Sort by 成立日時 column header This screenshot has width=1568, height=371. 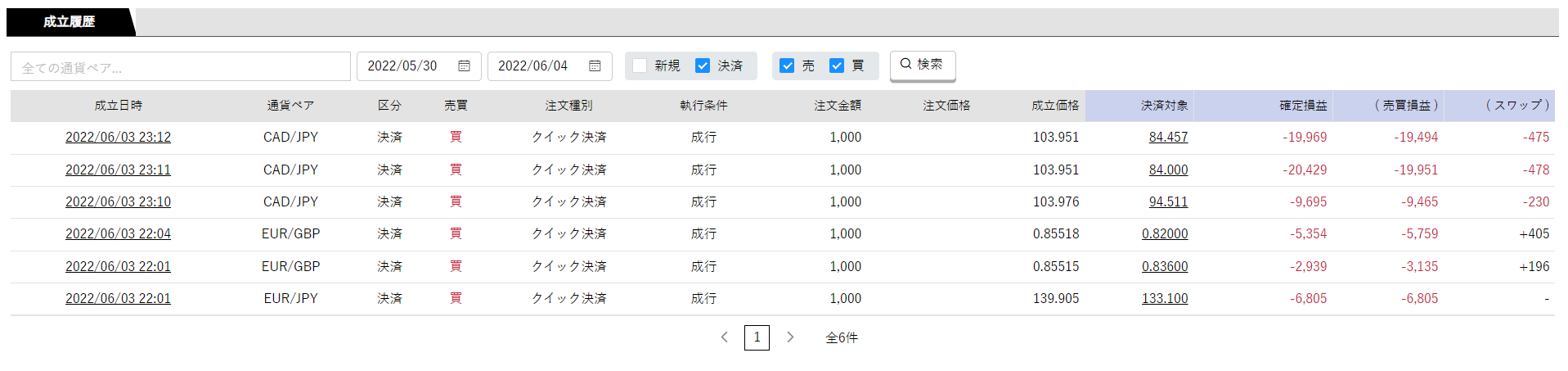(x=119, y=106)
